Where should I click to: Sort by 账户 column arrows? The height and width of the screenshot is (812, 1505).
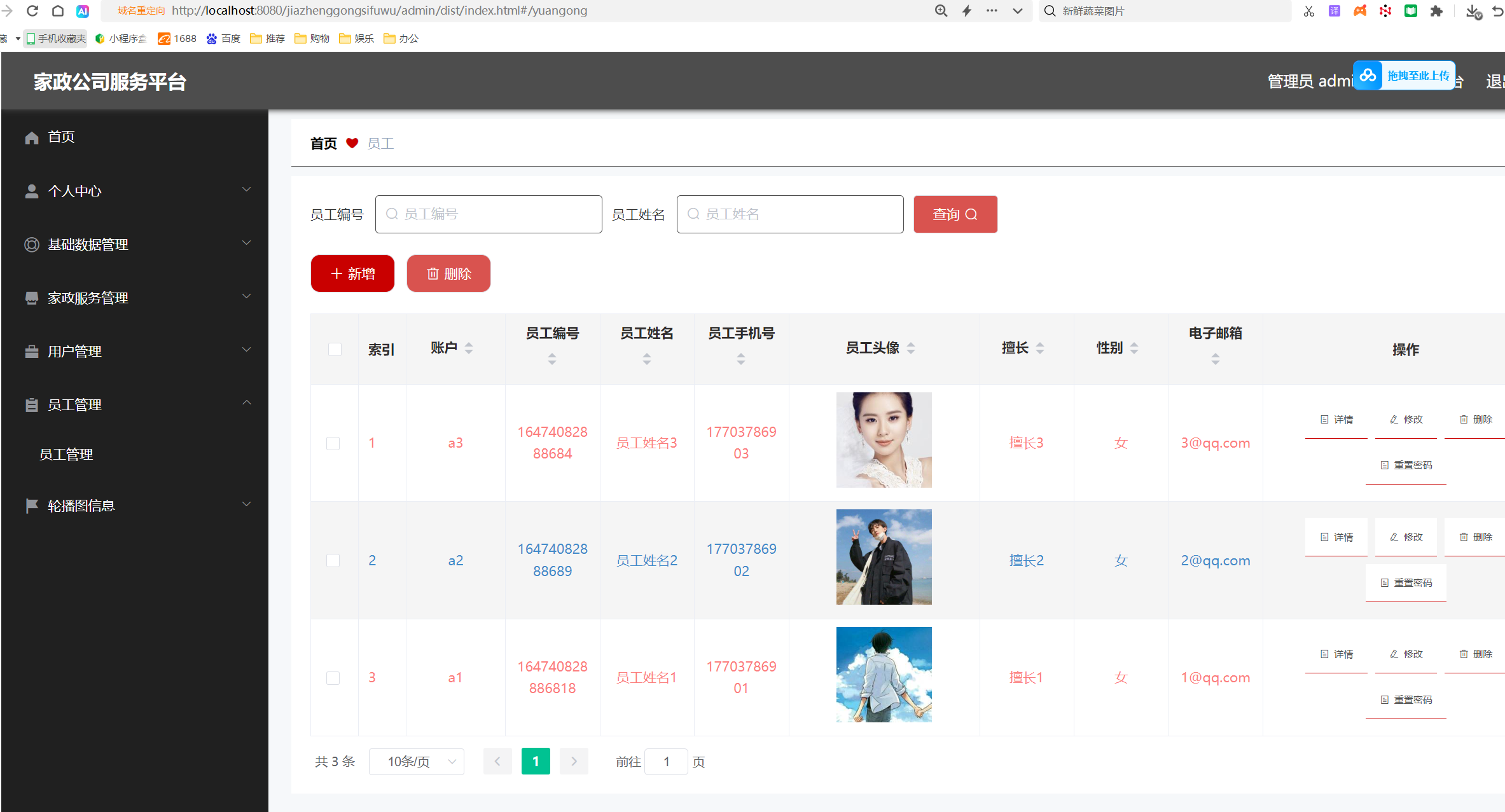tap(469, 348)
